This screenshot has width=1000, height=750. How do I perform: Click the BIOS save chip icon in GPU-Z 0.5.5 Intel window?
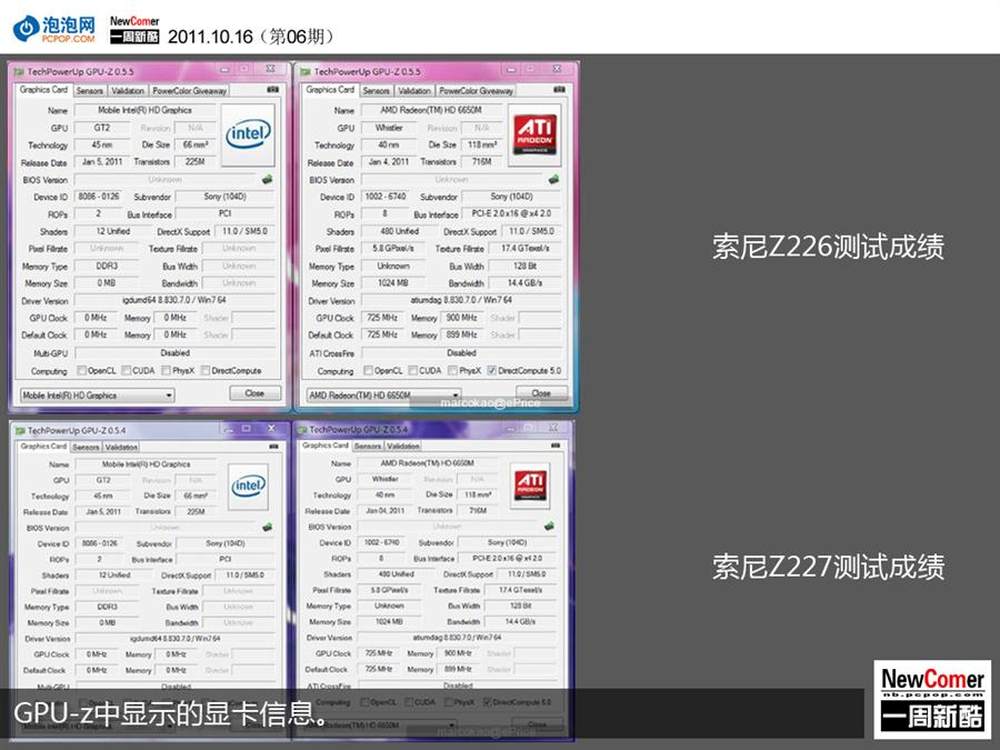[x=267, y=179]
